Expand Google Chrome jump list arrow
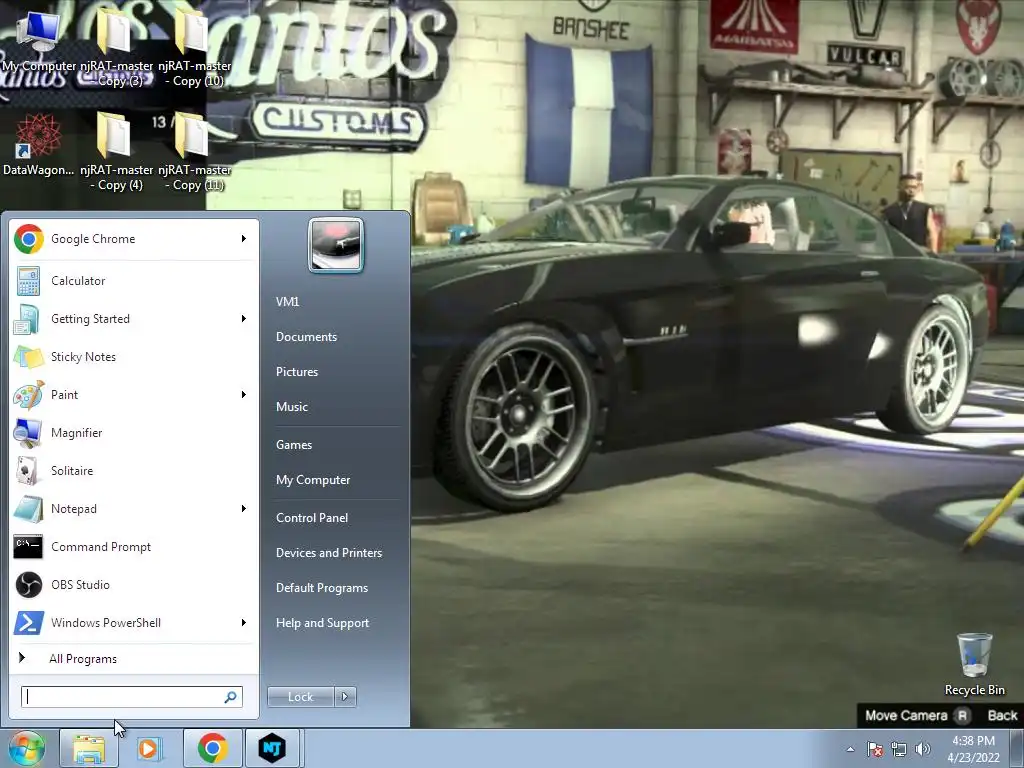Screen dimensions: 1024x768 244,239
